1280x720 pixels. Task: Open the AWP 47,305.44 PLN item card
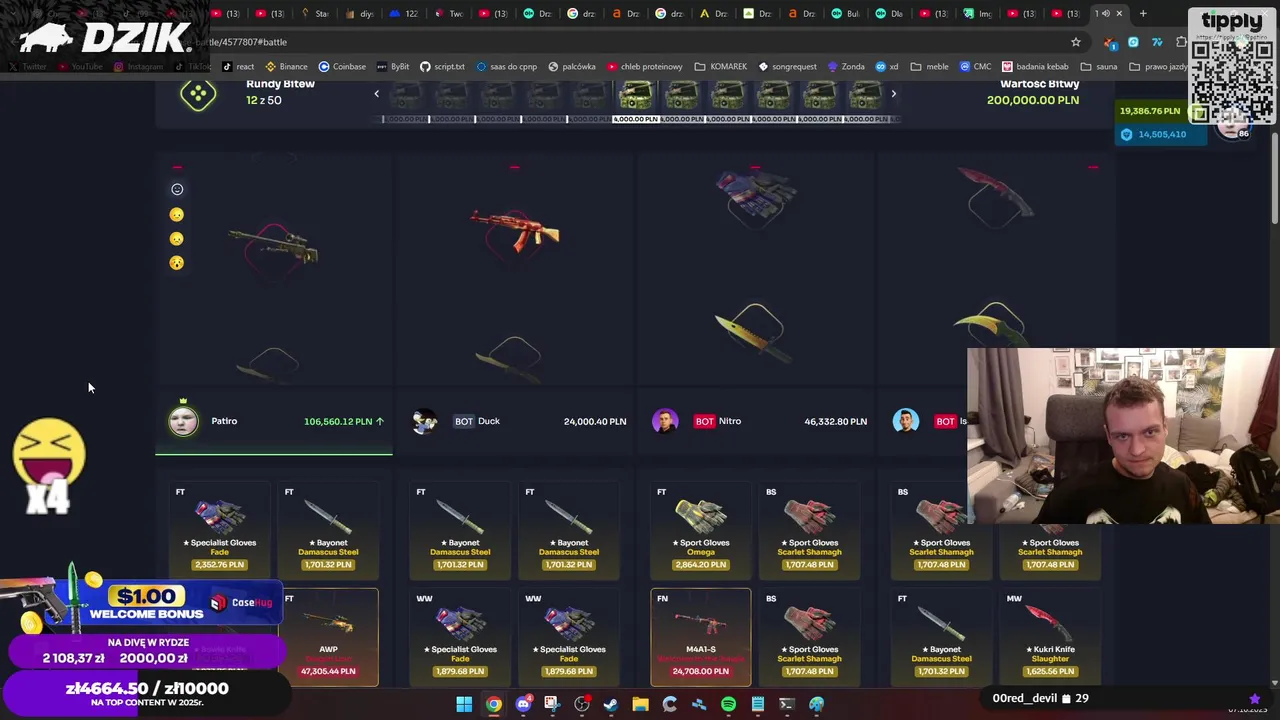pos(328,637)
